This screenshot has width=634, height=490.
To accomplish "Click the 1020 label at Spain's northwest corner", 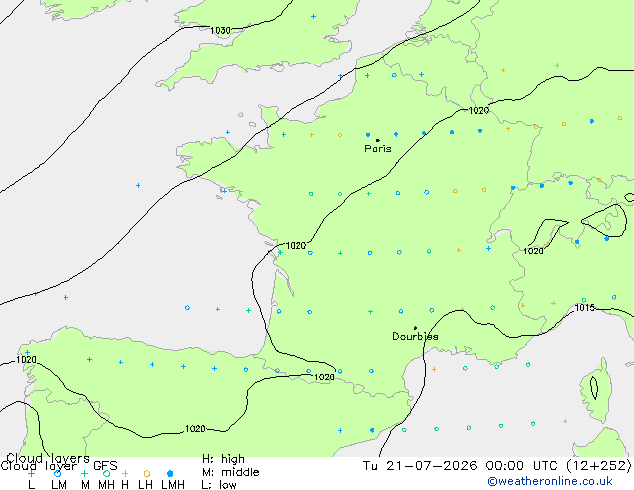I will point(26,359).
